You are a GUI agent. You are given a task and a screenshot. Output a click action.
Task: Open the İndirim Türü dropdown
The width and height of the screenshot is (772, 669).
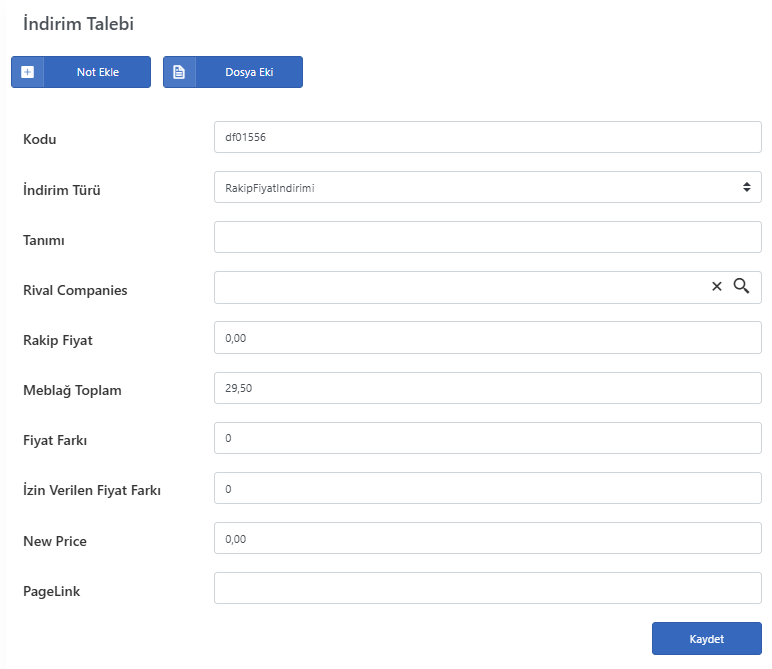coord(488,187)
